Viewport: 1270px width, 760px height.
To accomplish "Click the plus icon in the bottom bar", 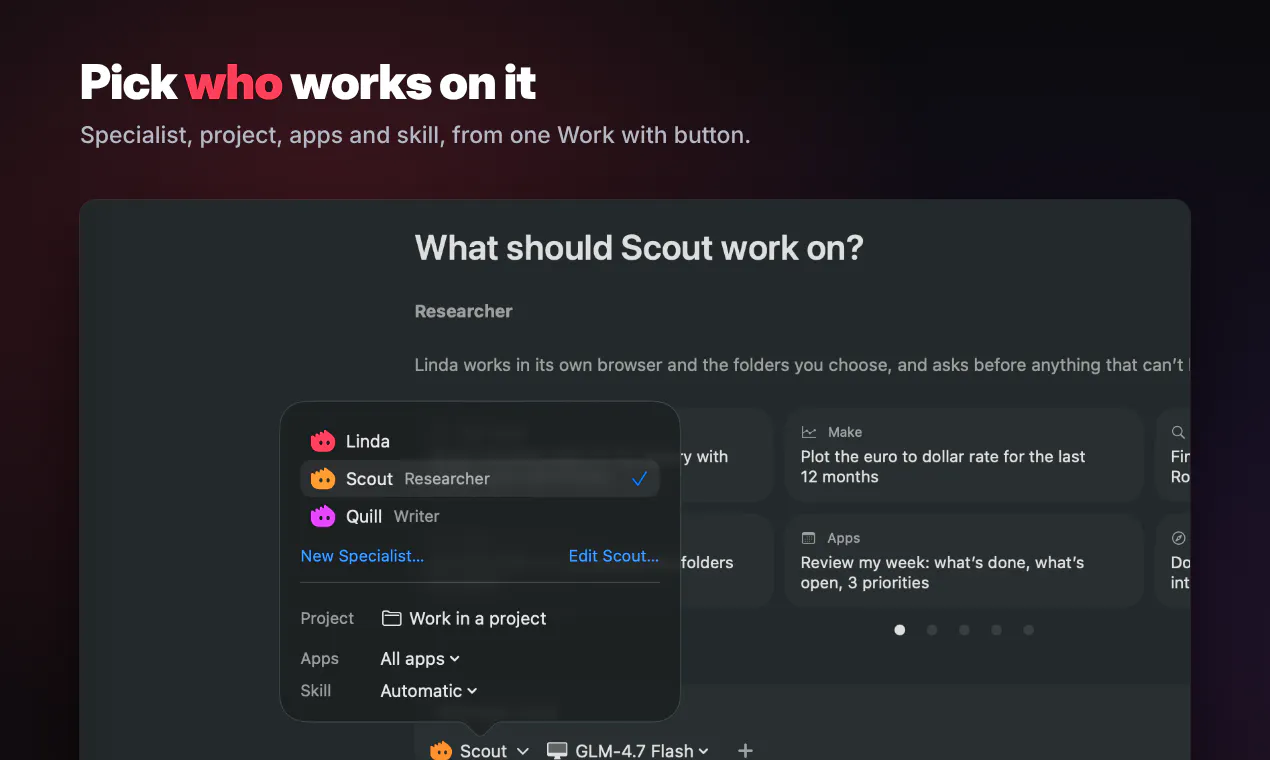I will tap(745, 750).
